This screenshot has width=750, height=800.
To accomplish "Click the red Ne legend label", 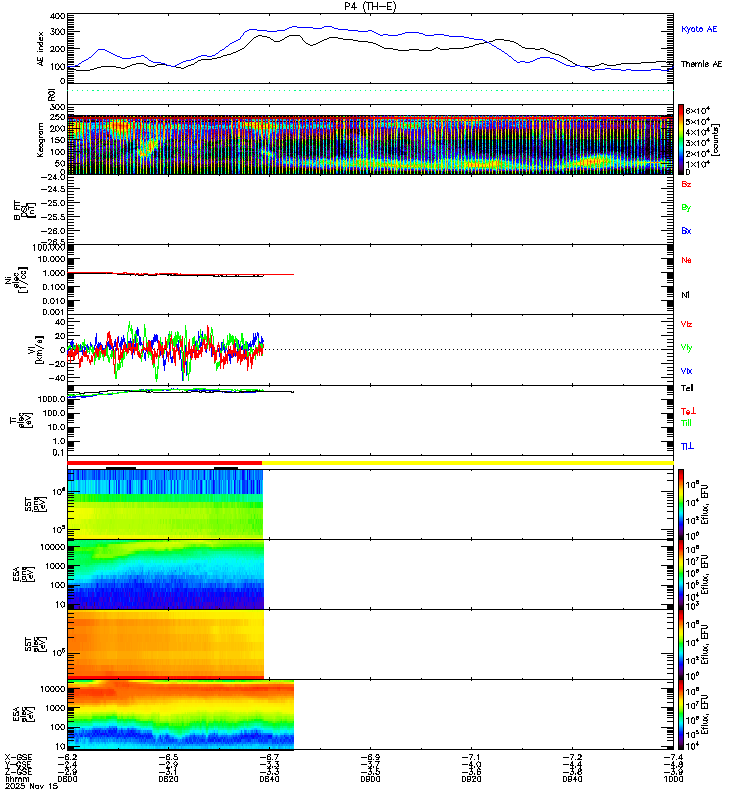I will pyautogui.click(x=686, y=260).
